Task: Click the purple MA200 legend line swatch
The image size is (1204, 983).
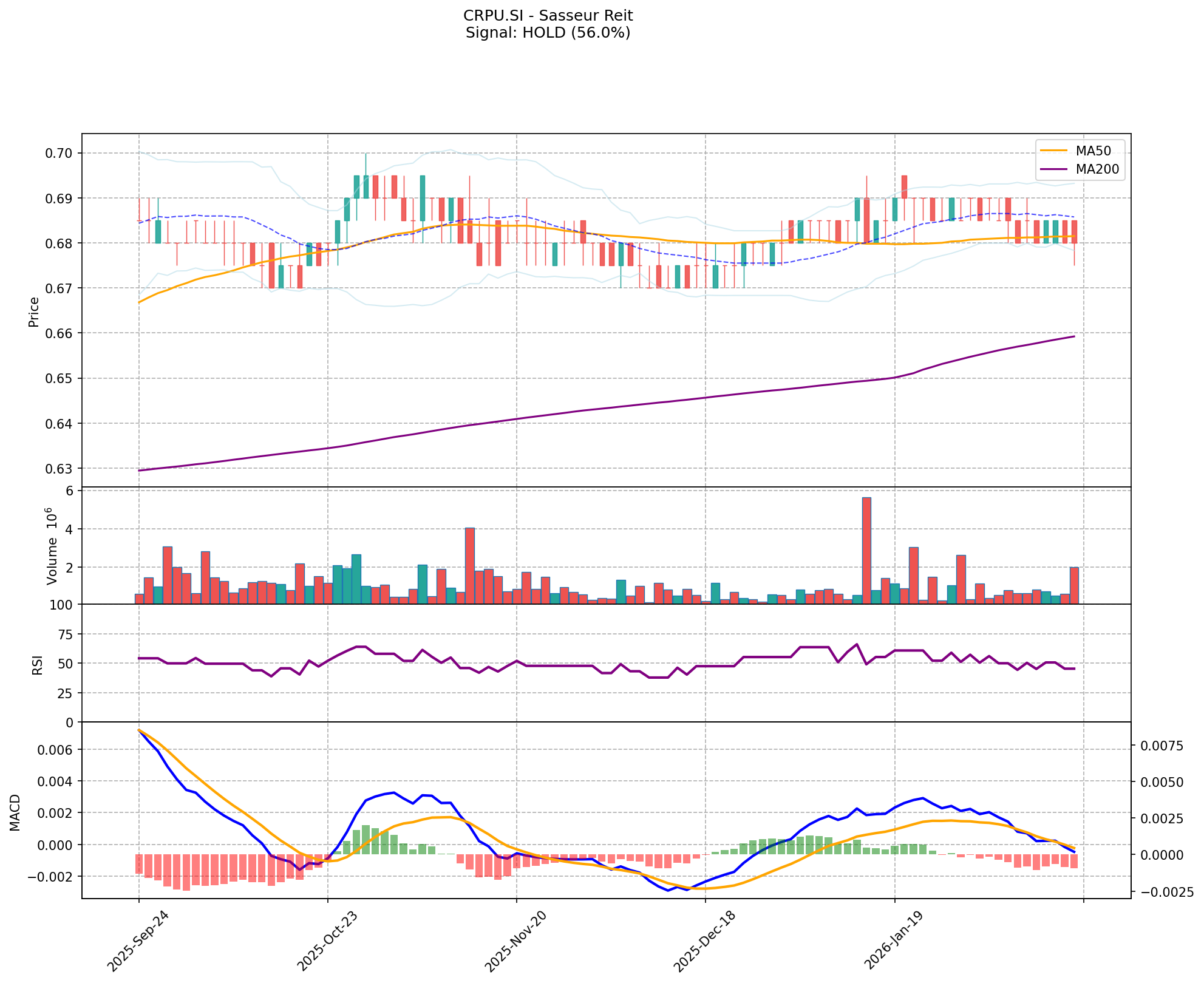Action: tap(1053, 169)
